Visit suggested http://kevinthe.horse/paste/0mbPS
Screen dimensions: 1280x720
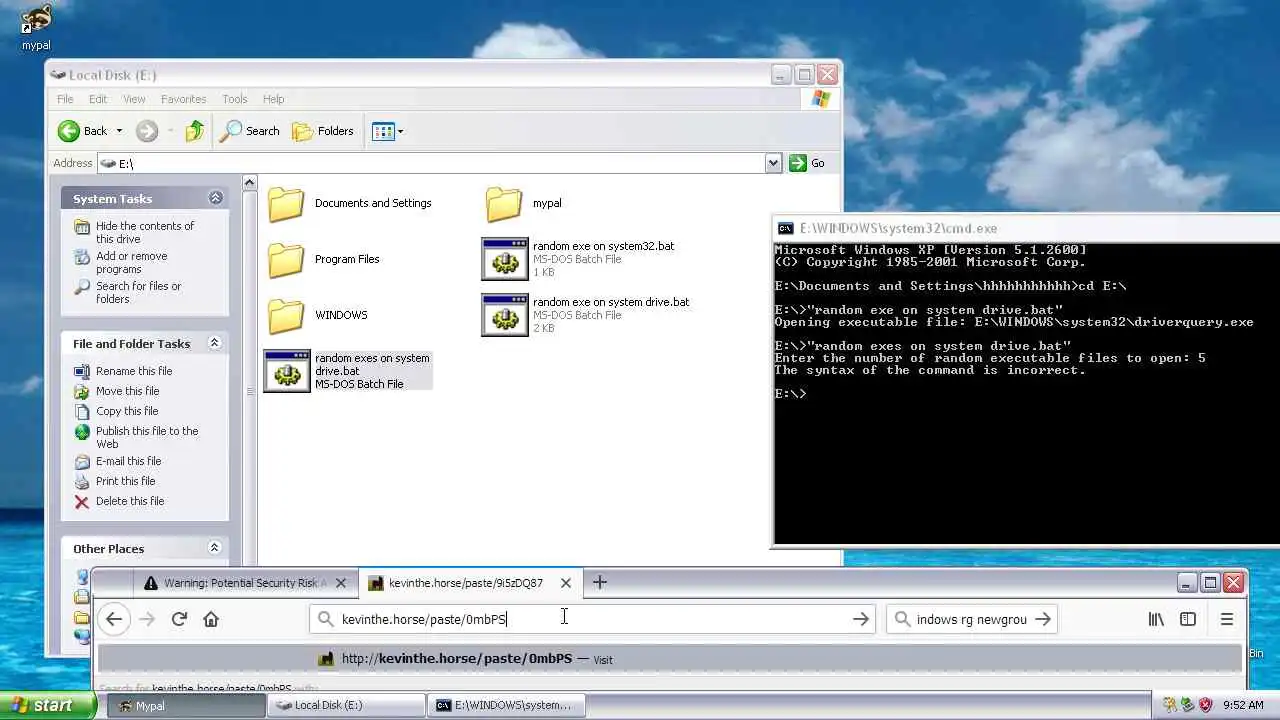[x=669, y=659]
